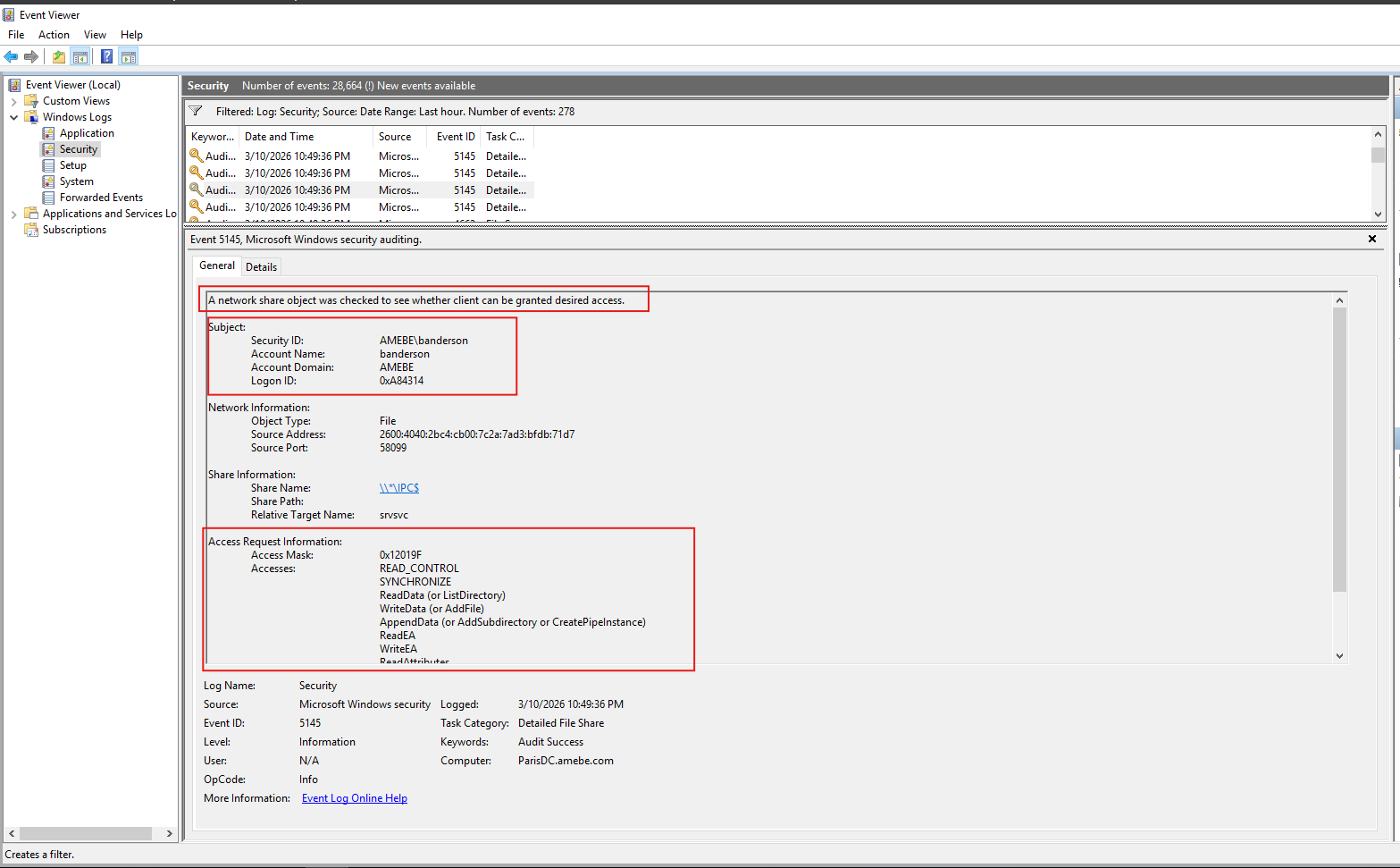Click the Applications and Services Logs folder icon
The image size is (1400, 868).
click(x=31, y=214)
